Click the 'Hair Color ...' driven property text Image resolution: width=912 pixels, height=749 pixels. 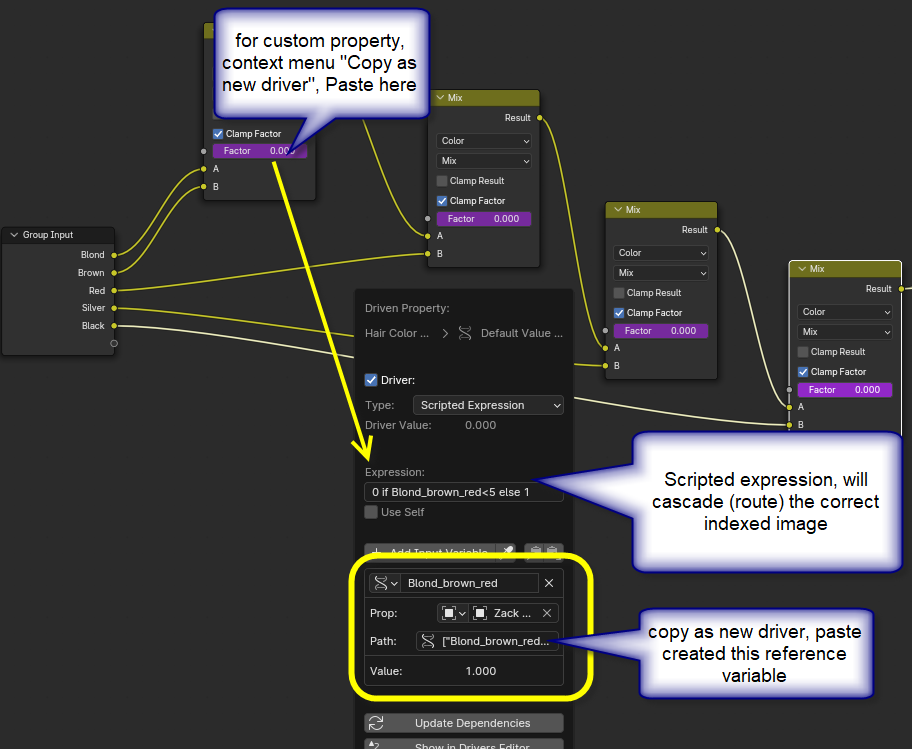coord(397,333)
